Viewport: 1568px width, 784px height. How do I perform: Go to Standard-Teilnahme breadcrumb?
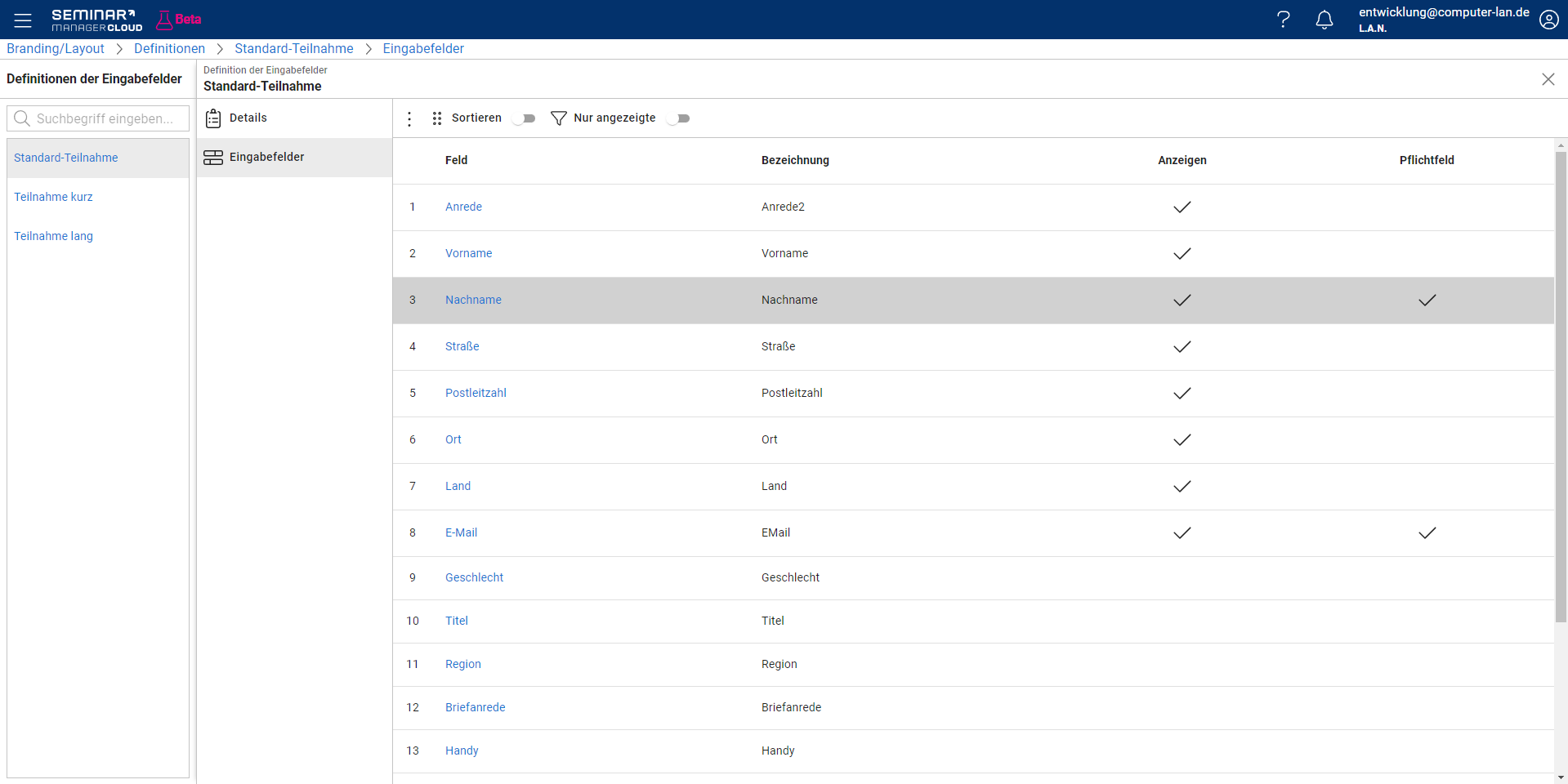[x=294, y=49]
